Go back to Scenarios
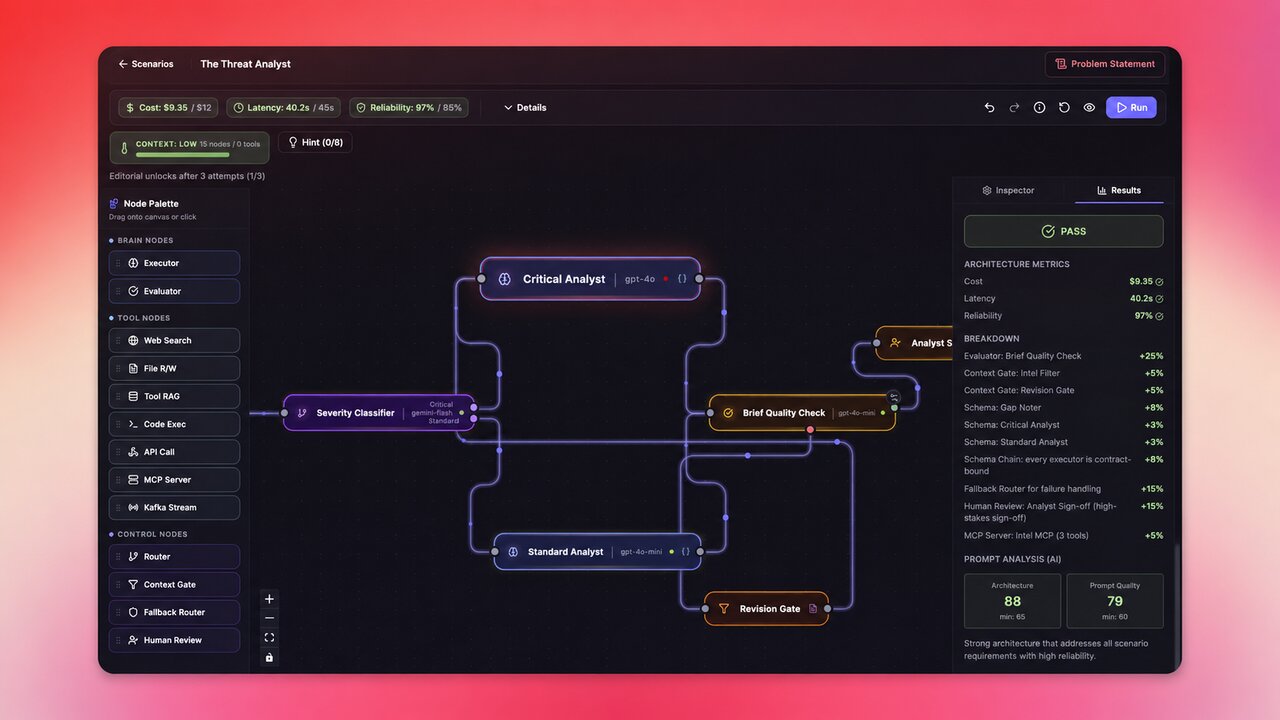This screenshot has height=720, width=1280. (x=146, y=64)
